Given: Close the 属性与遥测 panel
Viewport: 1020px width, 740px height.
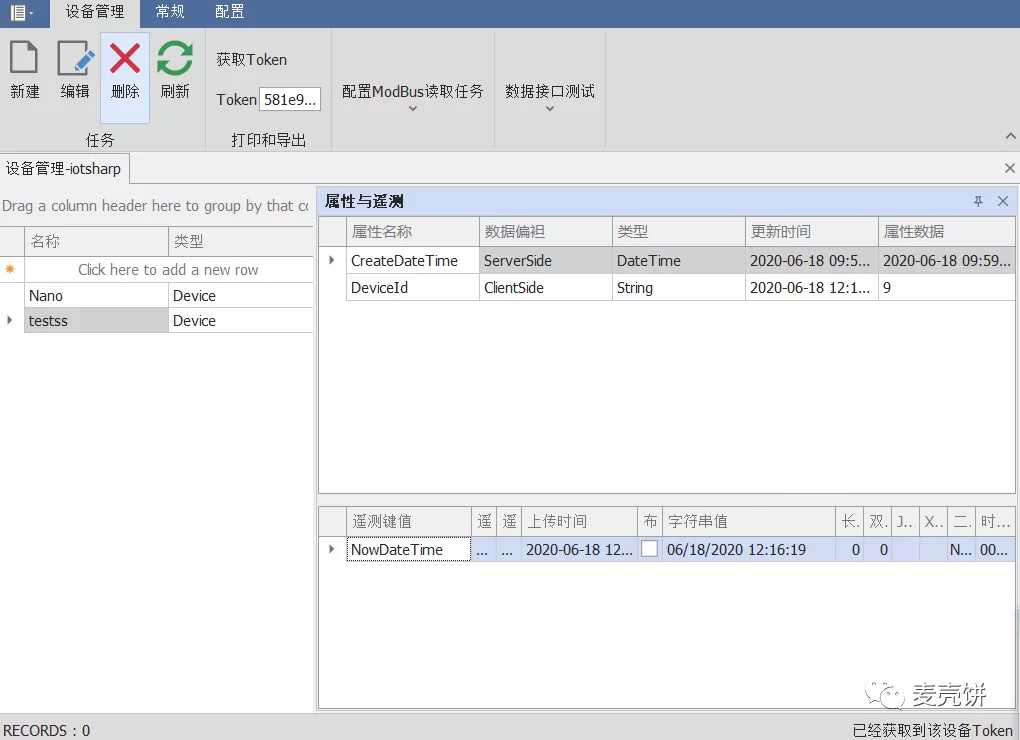Looking at the screenshot, I should [1003, 202].
